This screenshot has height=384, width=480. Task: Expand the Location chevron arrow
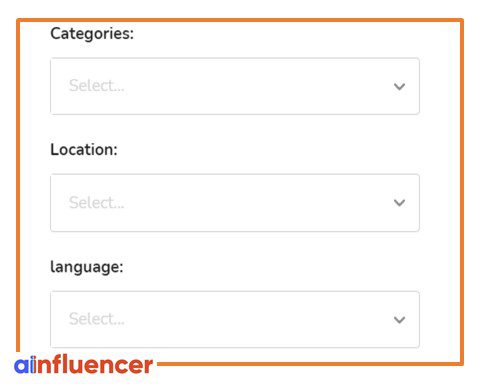399,203
